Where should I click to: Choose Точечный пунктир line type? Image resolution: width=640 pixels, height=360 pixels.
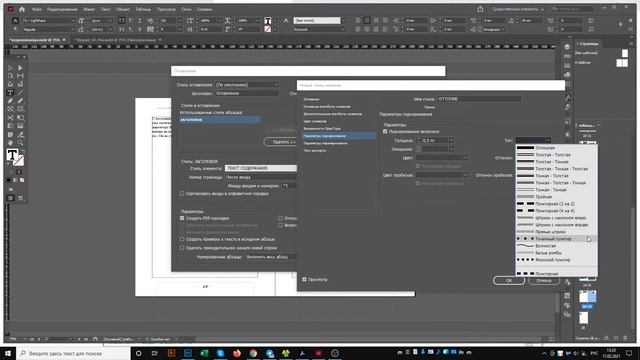click(x=557, y=239)
